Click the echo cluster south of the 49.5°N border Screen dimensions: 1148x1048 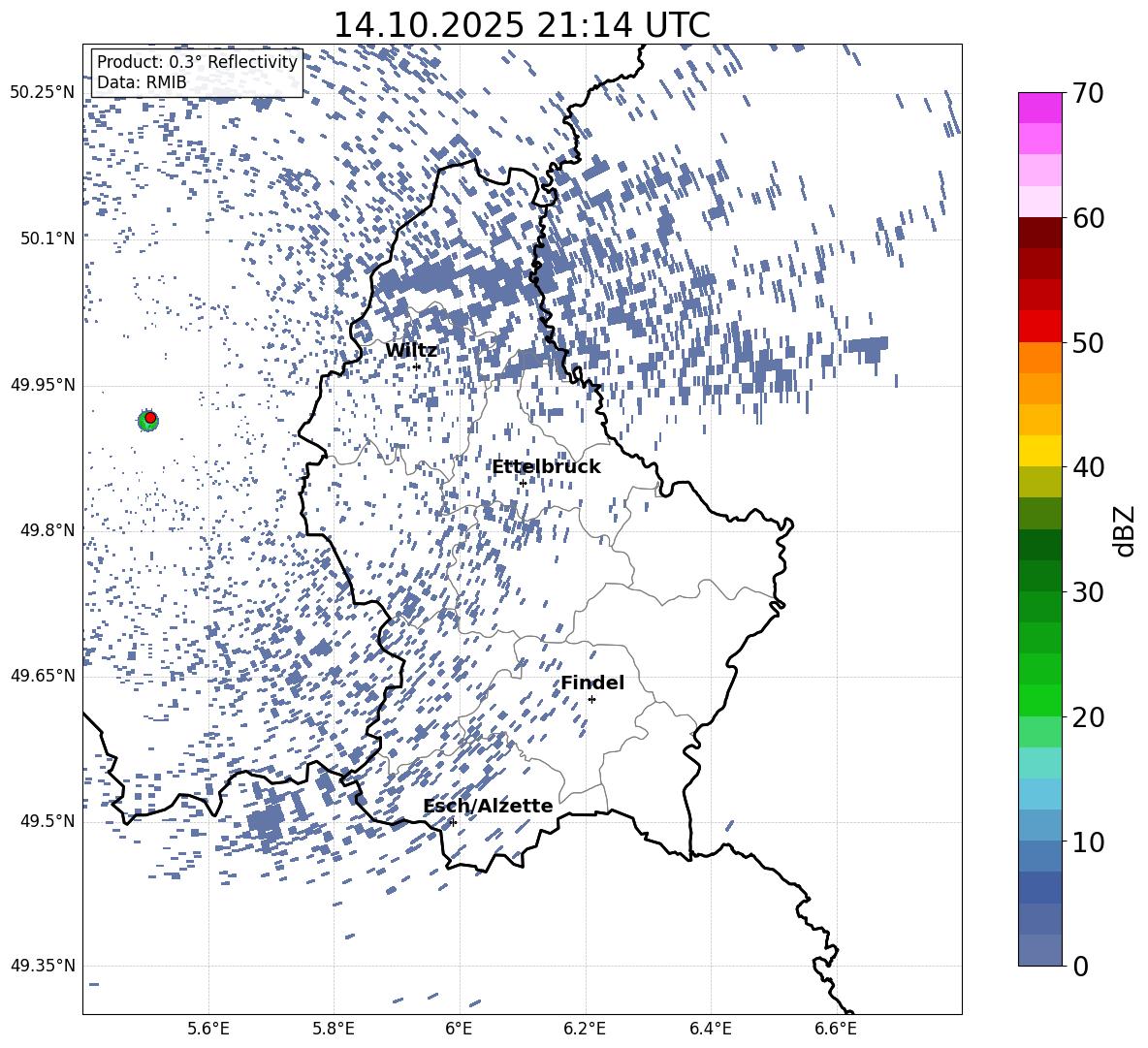coord(266,819)
